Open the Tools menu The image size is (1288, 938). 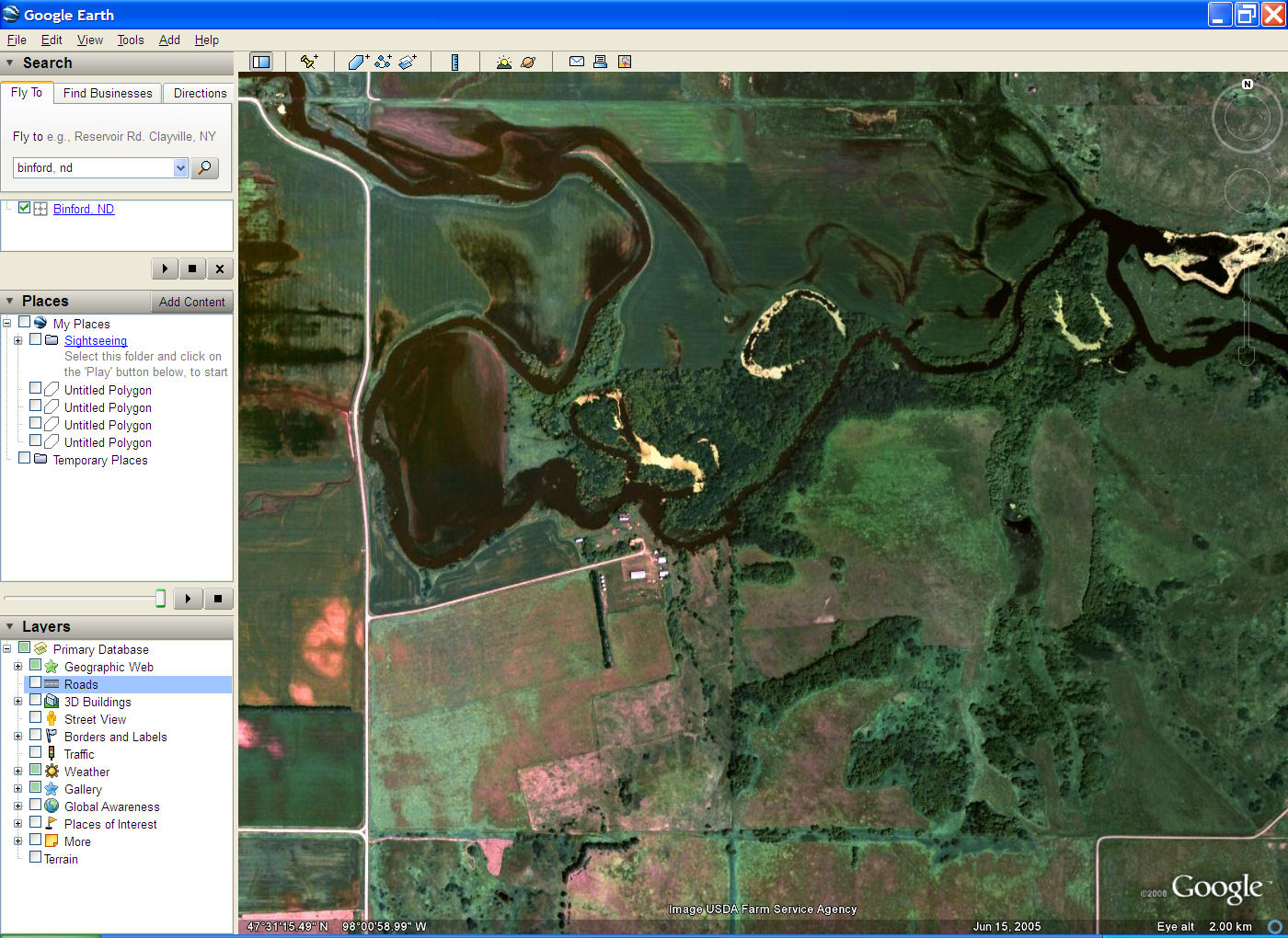131,40
